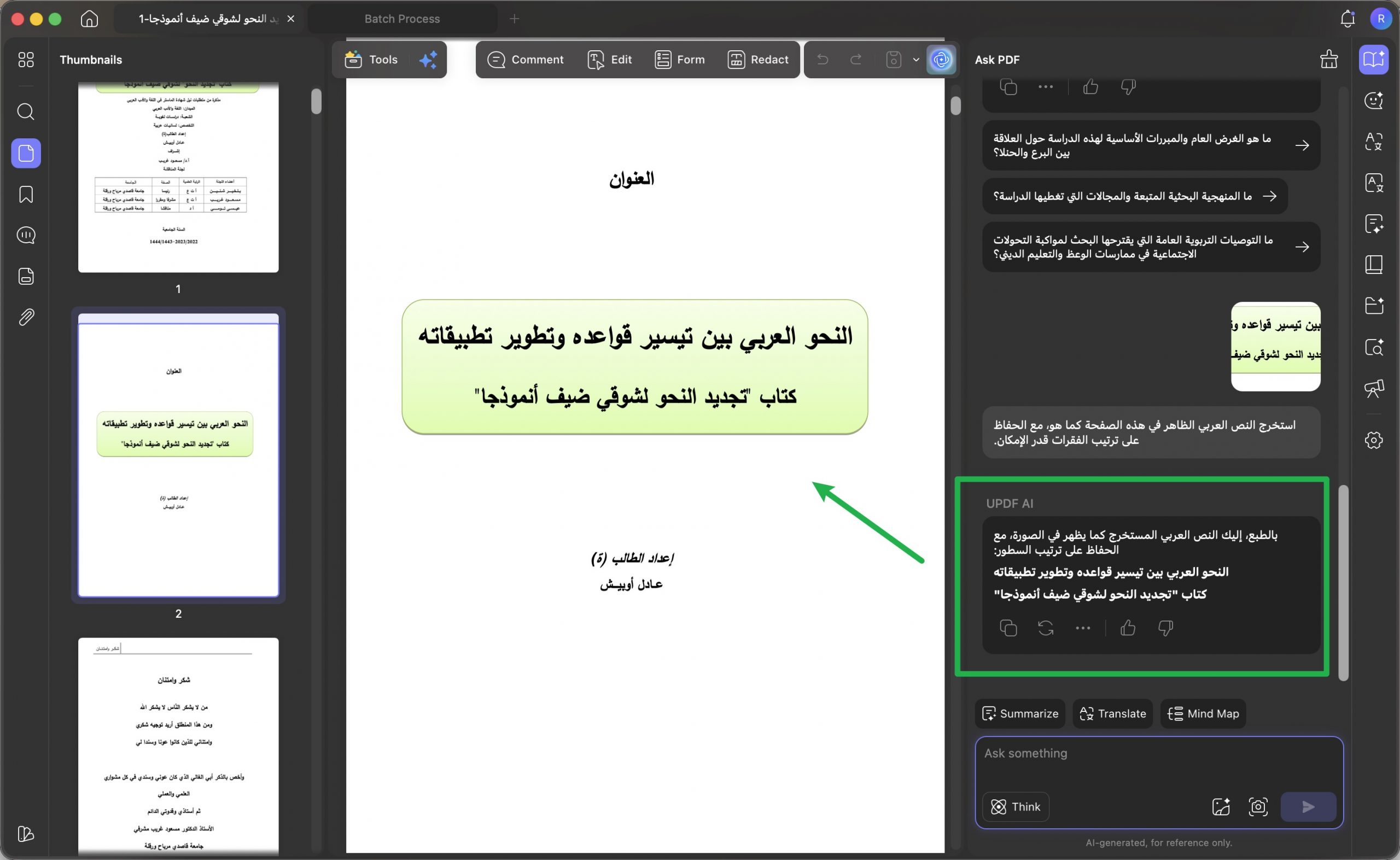
Task: Close the current document tab
Action: point(291,19)
